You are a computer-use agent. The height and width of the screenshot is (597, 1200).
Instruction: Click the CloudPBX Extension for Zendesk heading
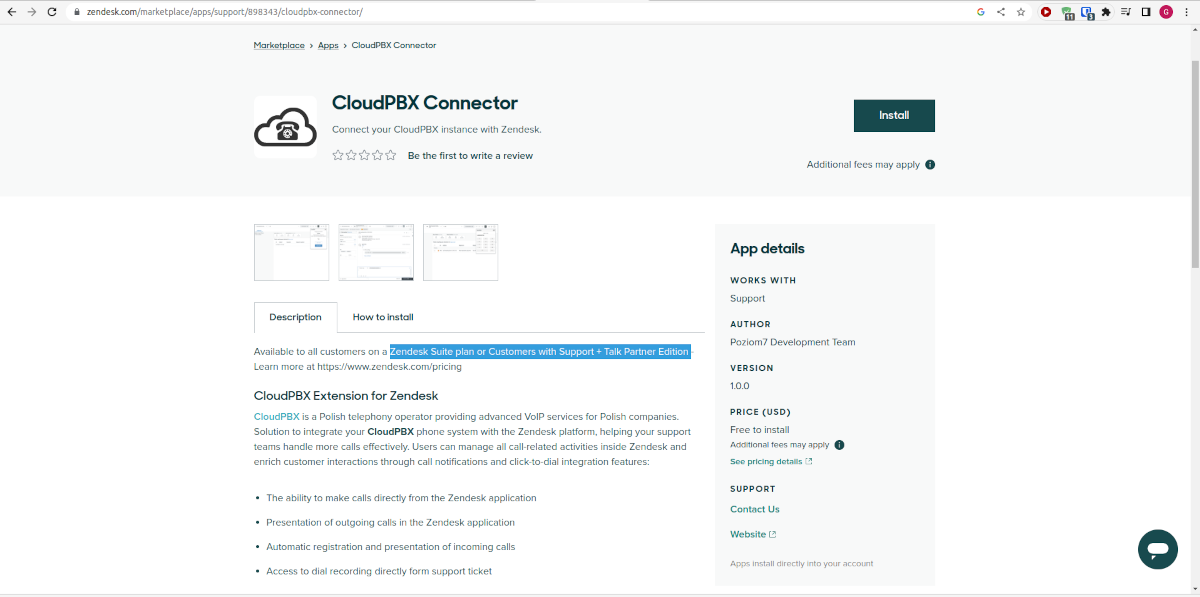(x=346, y=396)
